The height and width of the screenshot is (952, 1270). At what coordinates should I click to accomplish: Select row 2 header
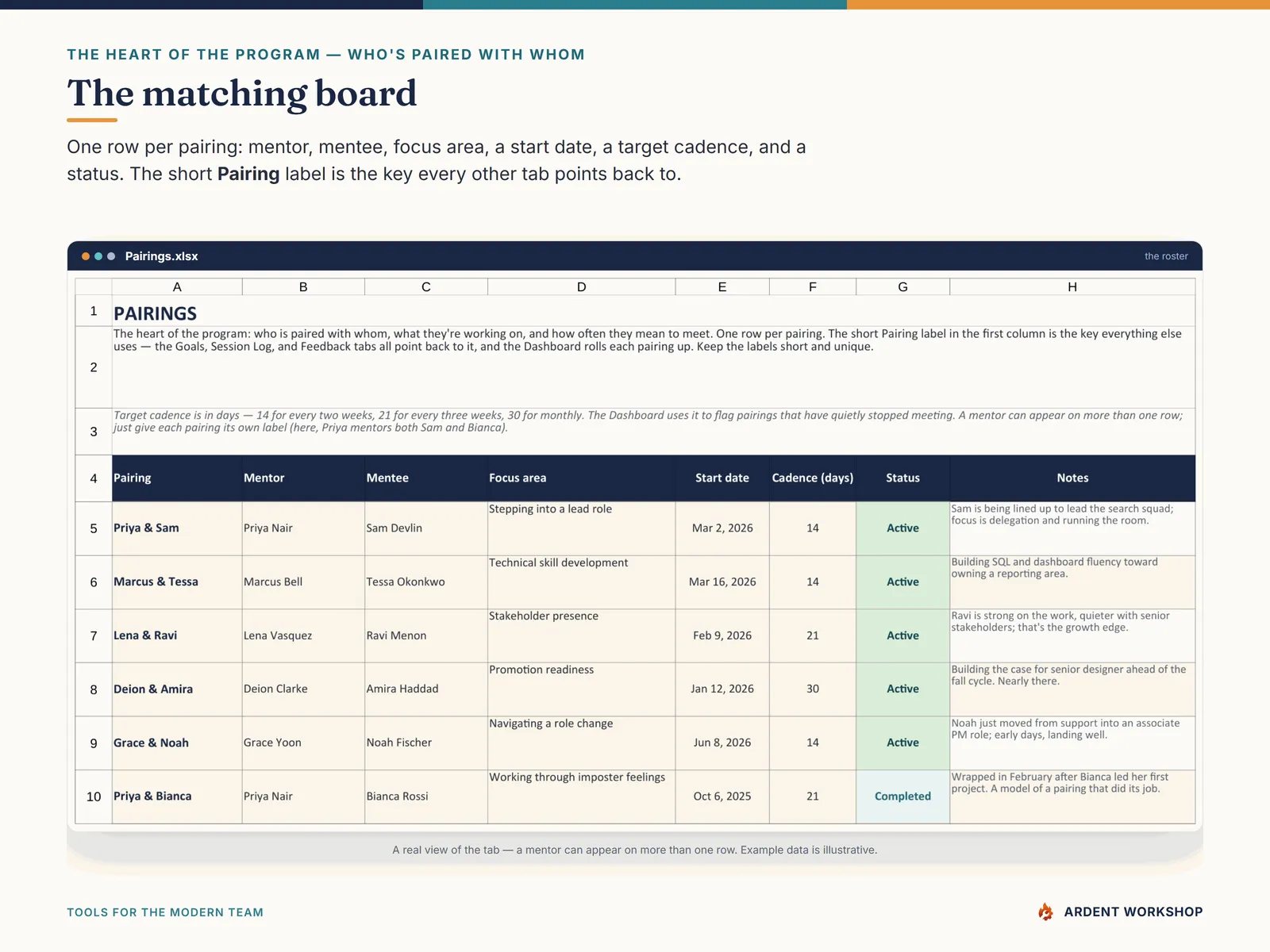(94, 367)
